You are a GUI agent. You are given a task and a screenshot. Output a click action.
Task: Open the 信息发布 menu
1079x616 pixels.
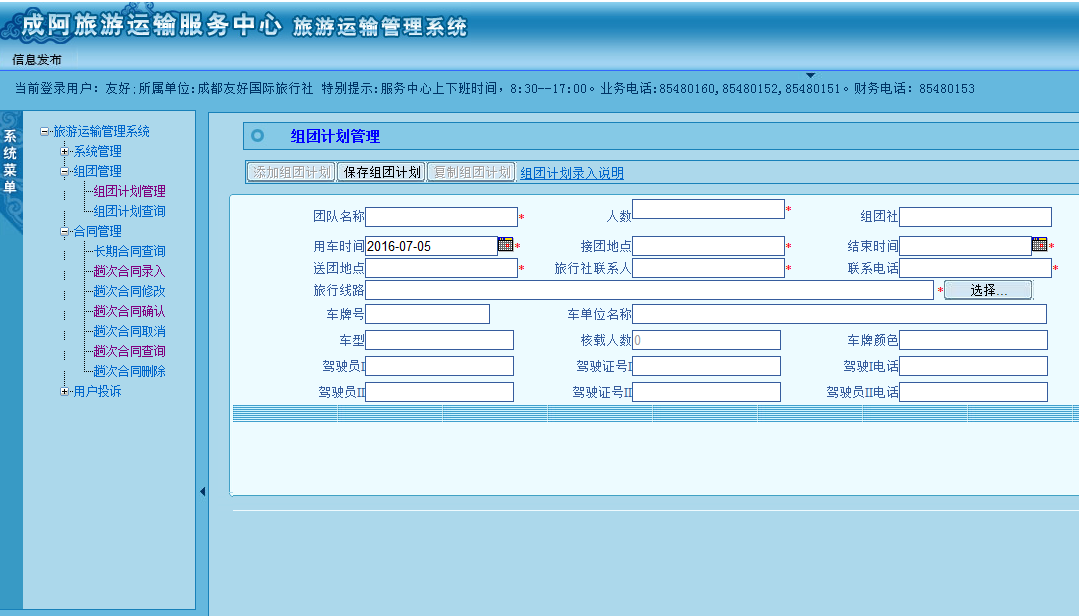tap(37, 60)
